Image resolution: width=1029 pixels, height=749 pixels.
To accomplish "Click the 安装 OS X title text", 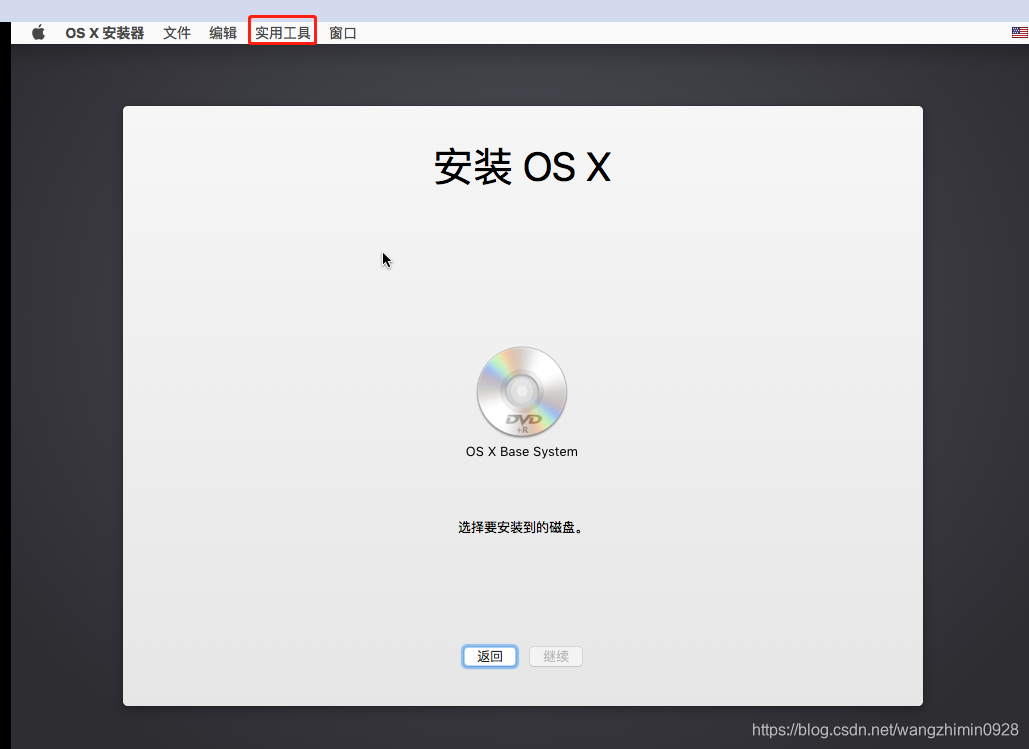I will 521,167.
